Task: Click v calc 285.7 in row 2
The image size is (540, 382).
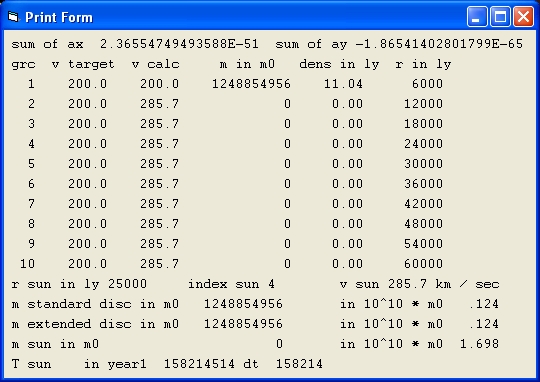Action: tap(159, 104)
